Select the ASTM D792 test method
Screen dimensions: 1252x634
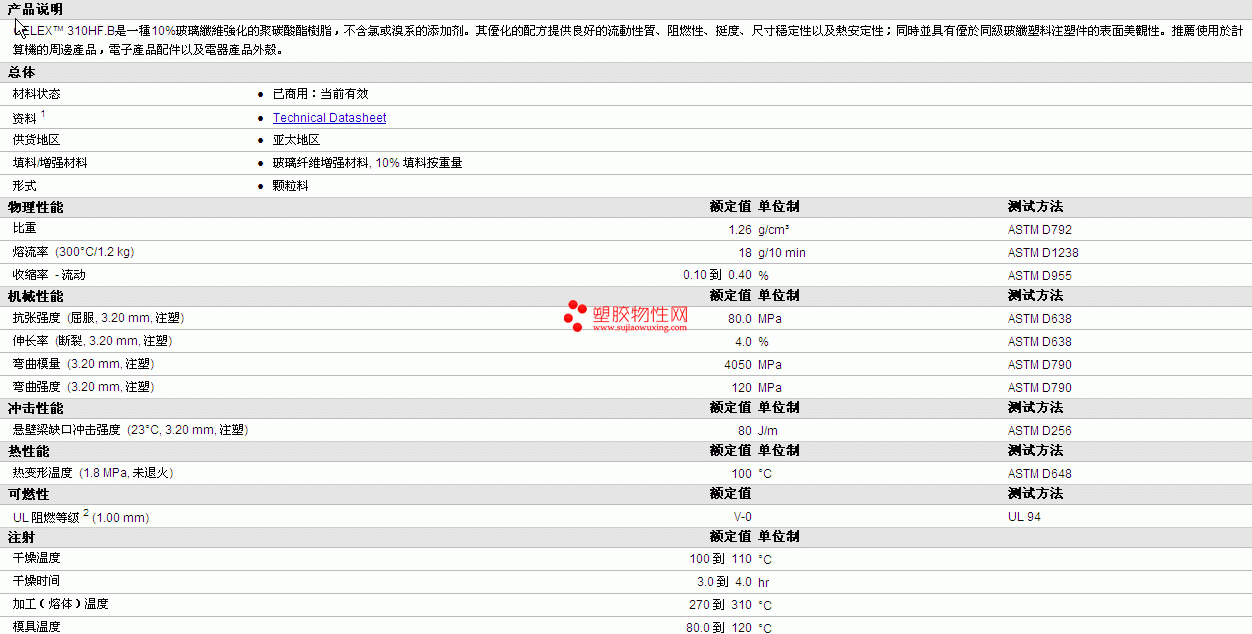coord(1040,230)
